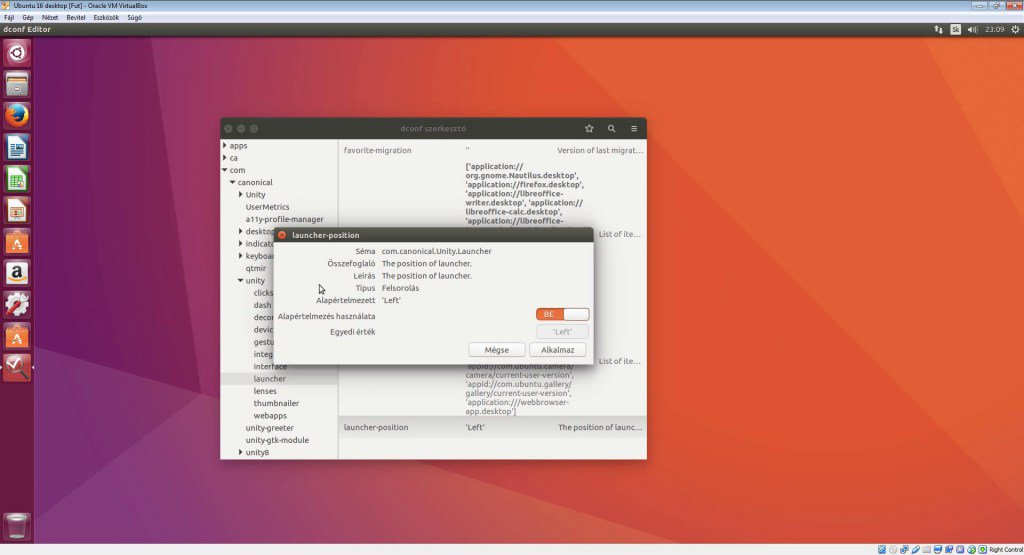Open Software Updater icon in launcher
Viewport: 1024px width, 555px height.
(17, 337)
